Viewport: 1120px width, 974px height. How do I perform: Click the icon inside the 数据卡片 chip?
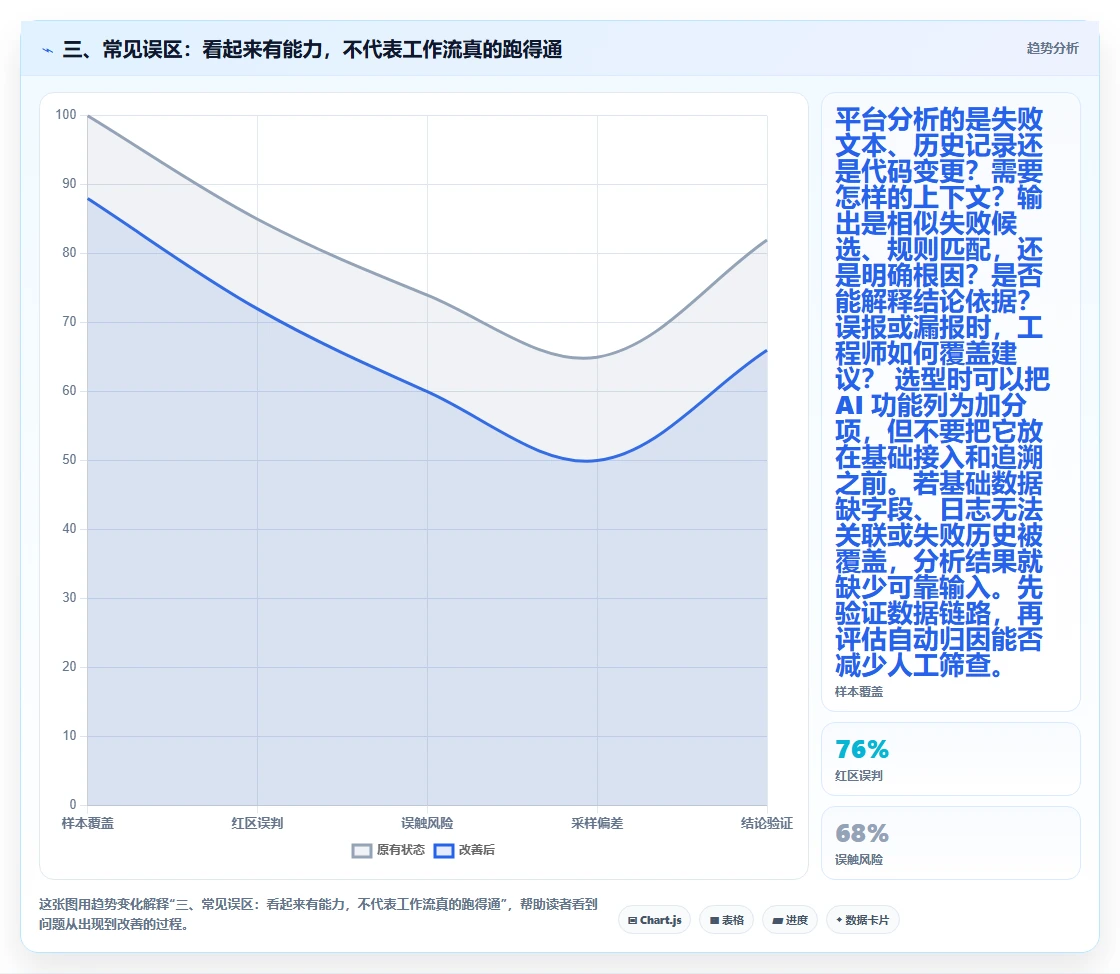[x=839, y=920]
